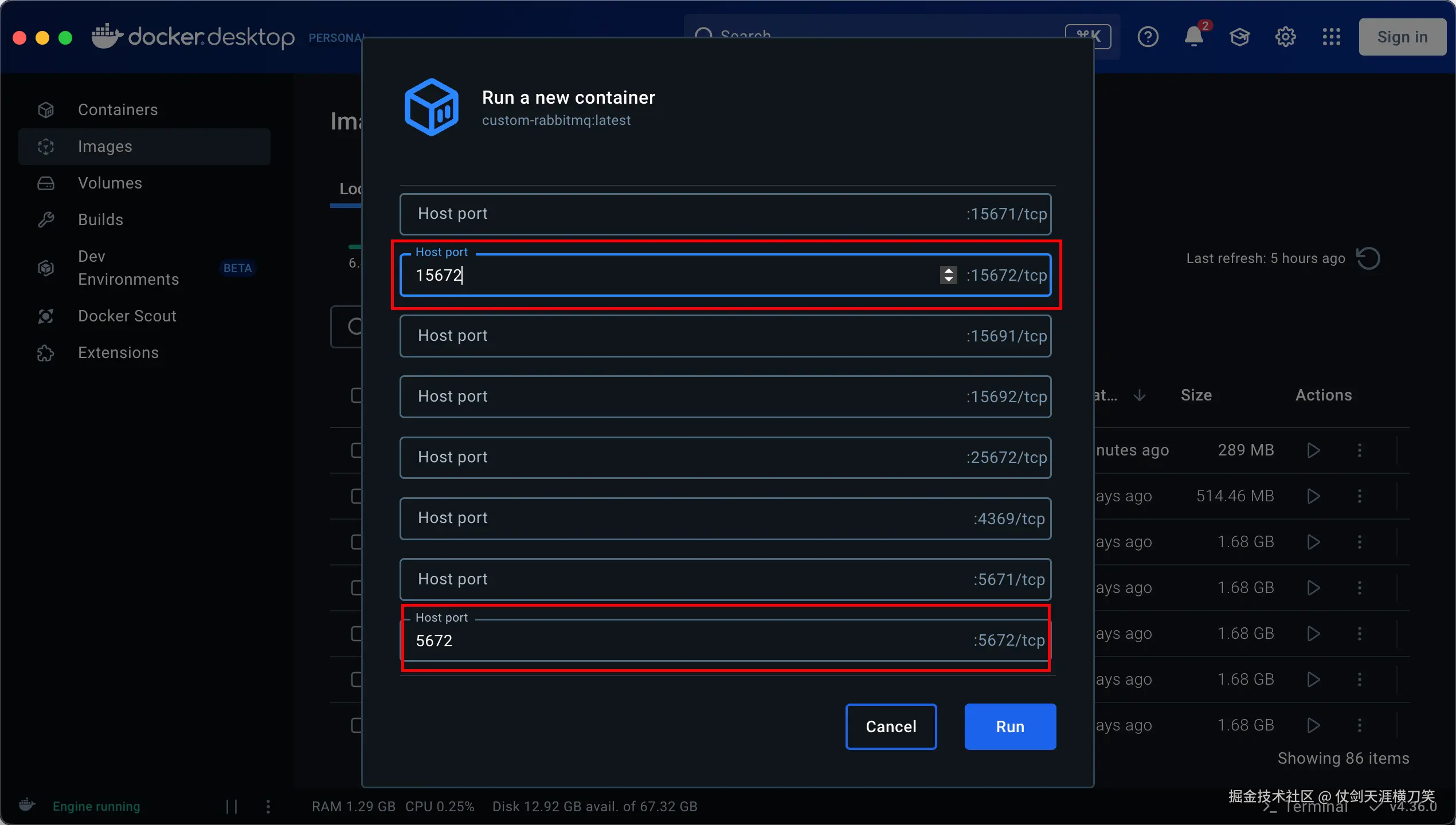Select Volumes in the sidebar
This screenshot has width=1456, height=825.
pyautogui.click(x=109, y=183)
